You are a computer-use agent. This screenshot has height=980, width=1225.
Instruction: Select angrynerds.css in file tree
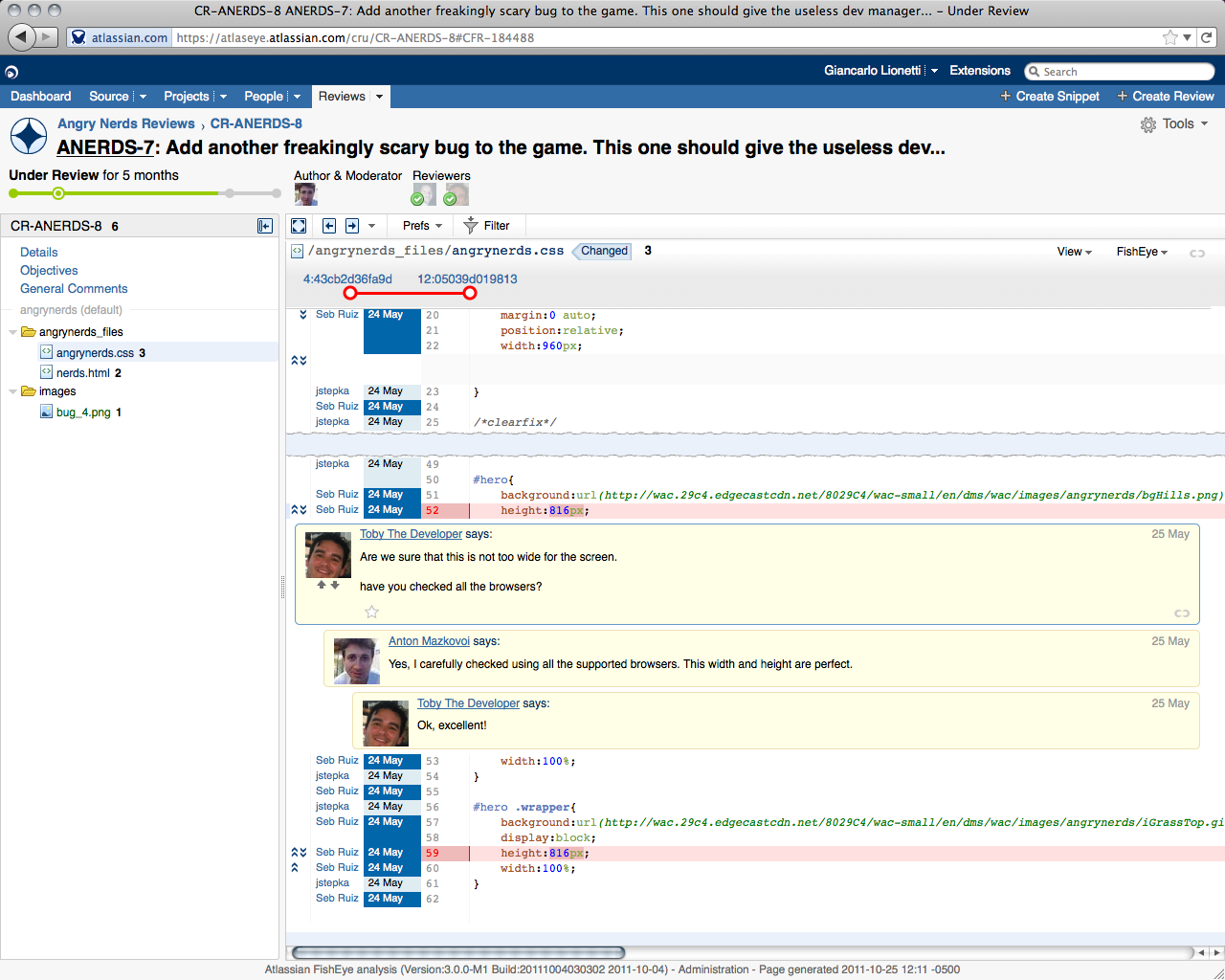tap(95, 353)
